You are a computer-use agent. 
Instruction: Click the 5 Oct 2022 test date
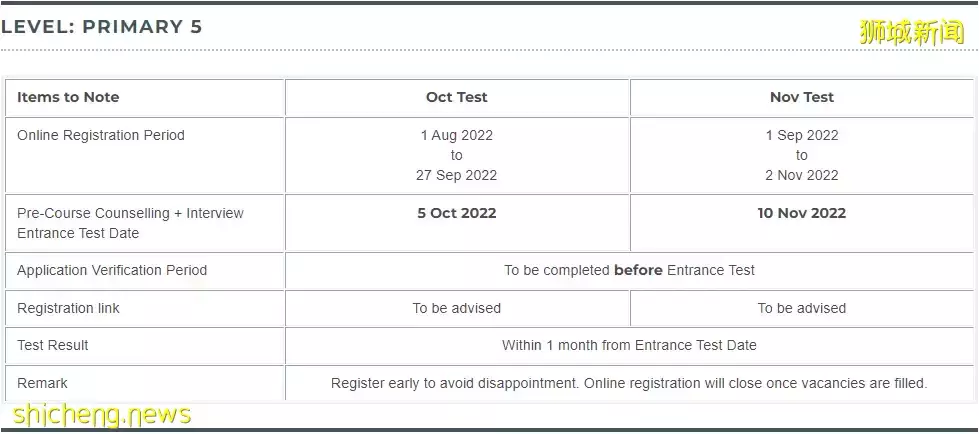[457, 213]
